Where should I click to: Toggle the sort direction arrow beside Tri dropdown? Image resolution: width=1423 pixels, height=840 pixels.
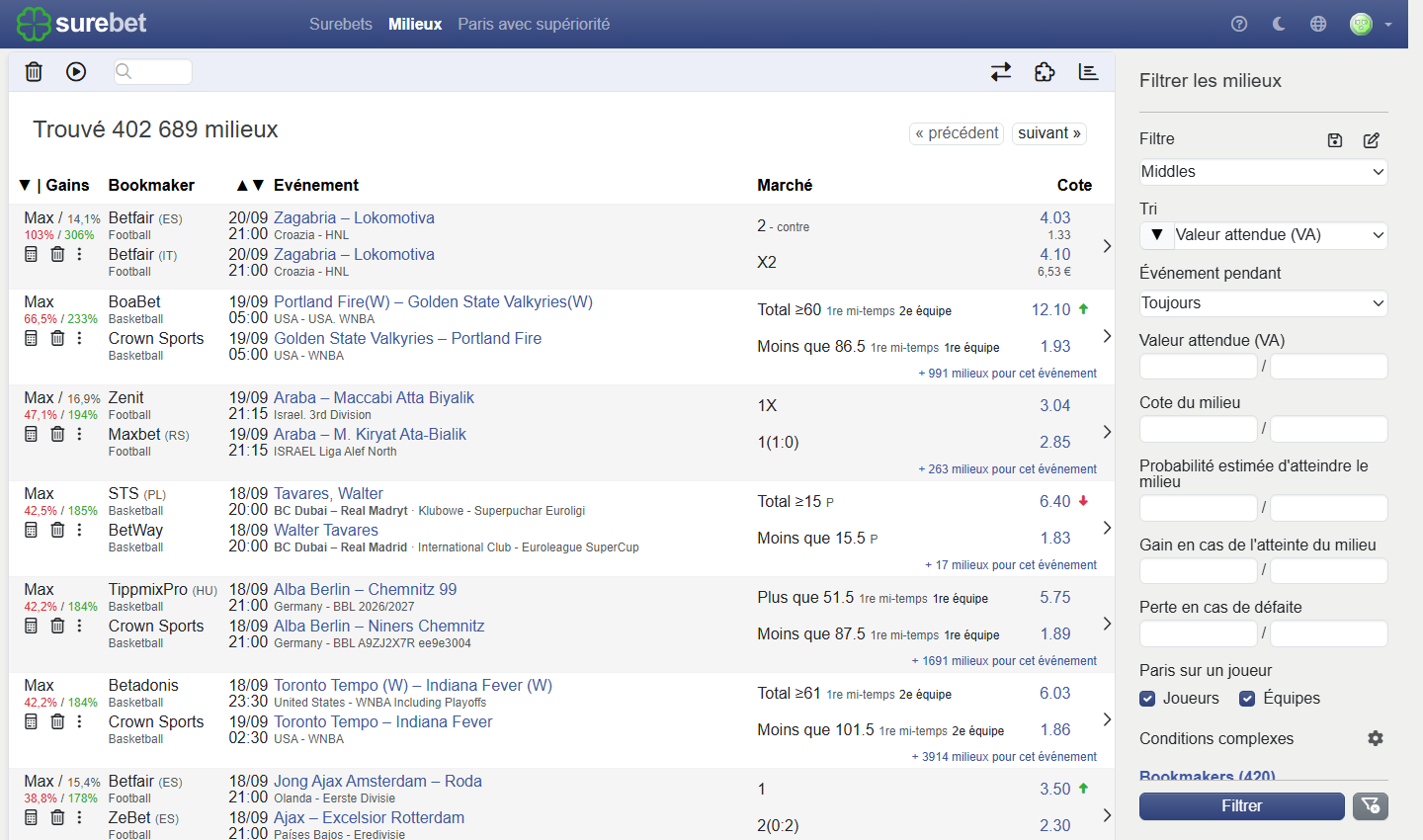[1157, 235]
